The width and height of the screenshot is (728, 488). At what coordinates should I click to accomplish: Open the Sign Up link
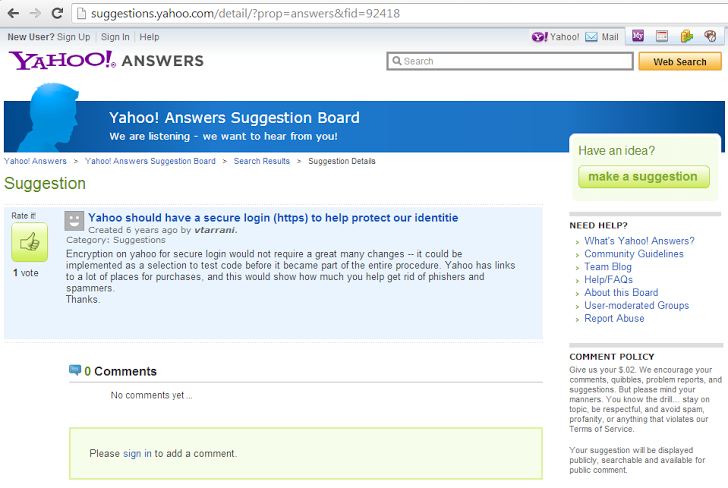pos(73,37)
